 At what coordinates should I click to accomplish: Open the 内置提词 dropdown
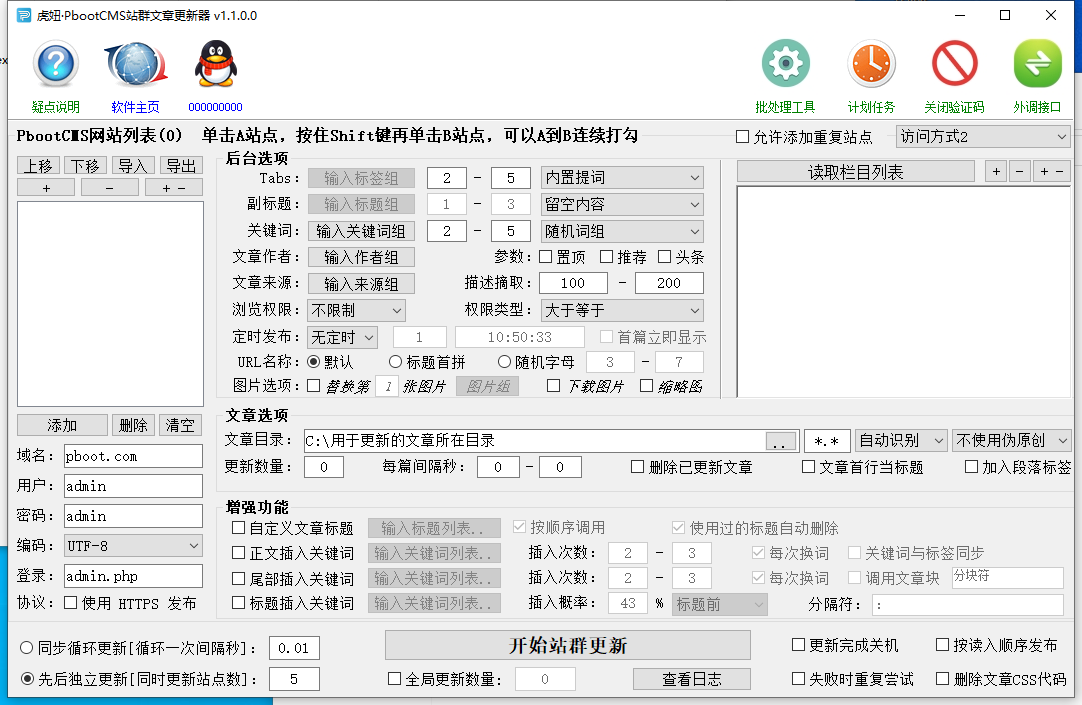622,177
